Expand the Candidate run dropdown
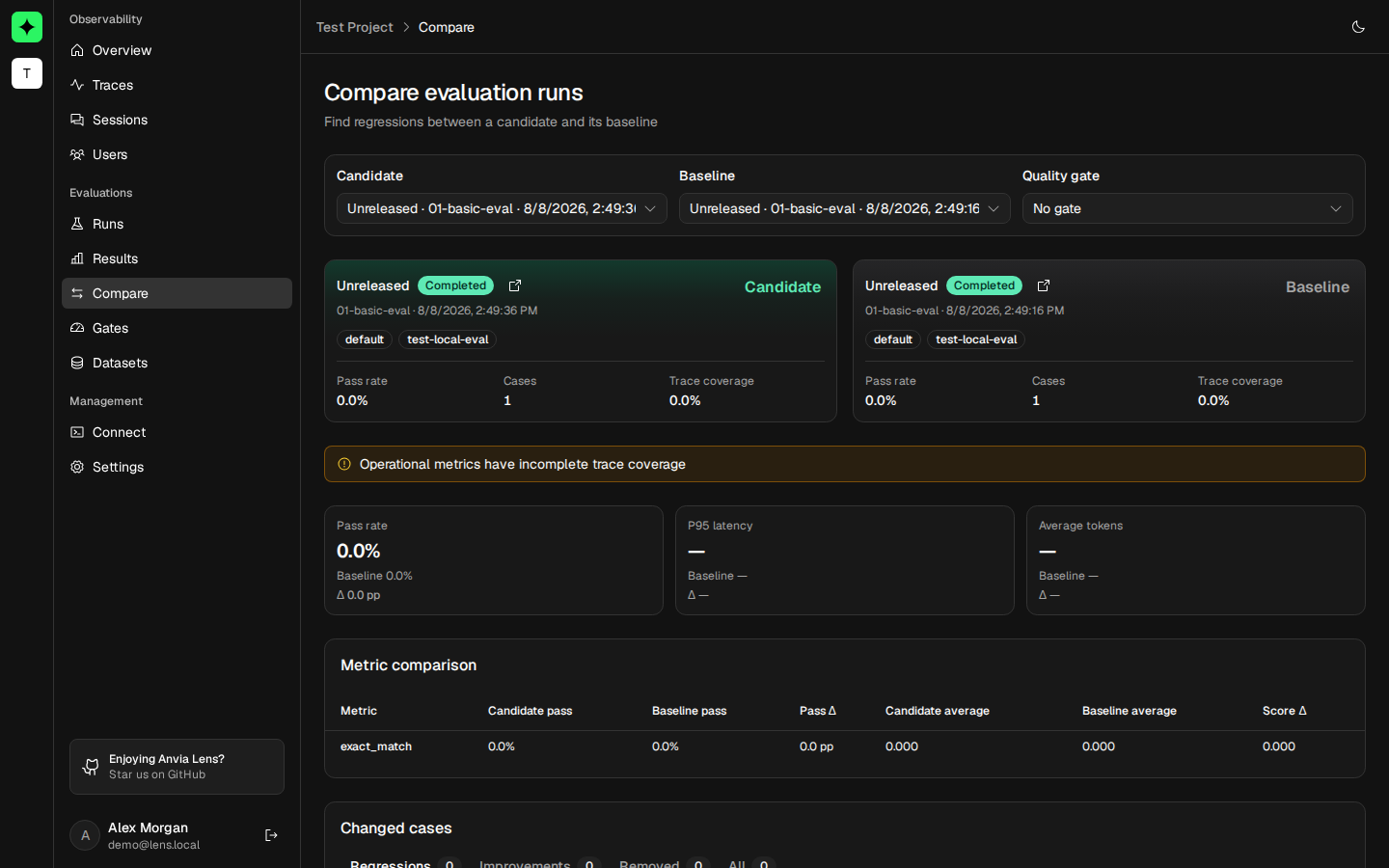Viewport: 1389px width, 868px height. pyautogui.click(x=502, y=208)
